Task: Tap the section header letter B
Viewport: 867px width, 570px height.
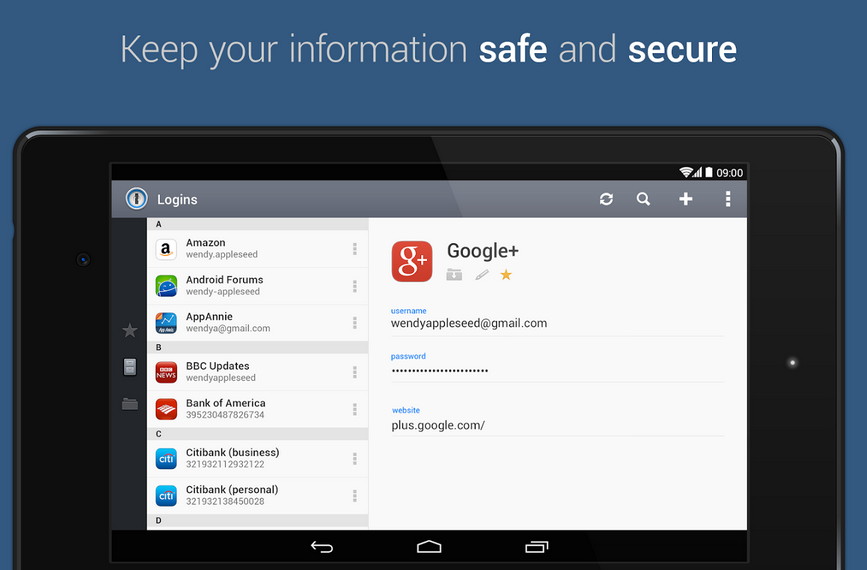Action: (159, 347)
